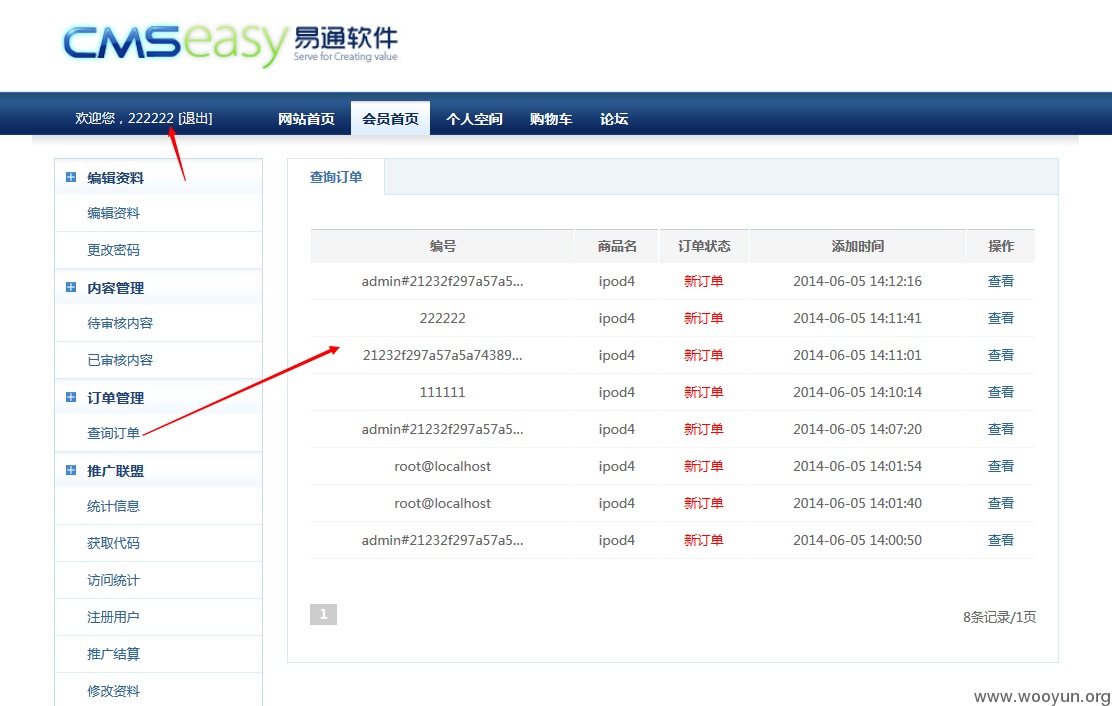
Task: Click the 易通软件 brand text
Action: point(345,38)
